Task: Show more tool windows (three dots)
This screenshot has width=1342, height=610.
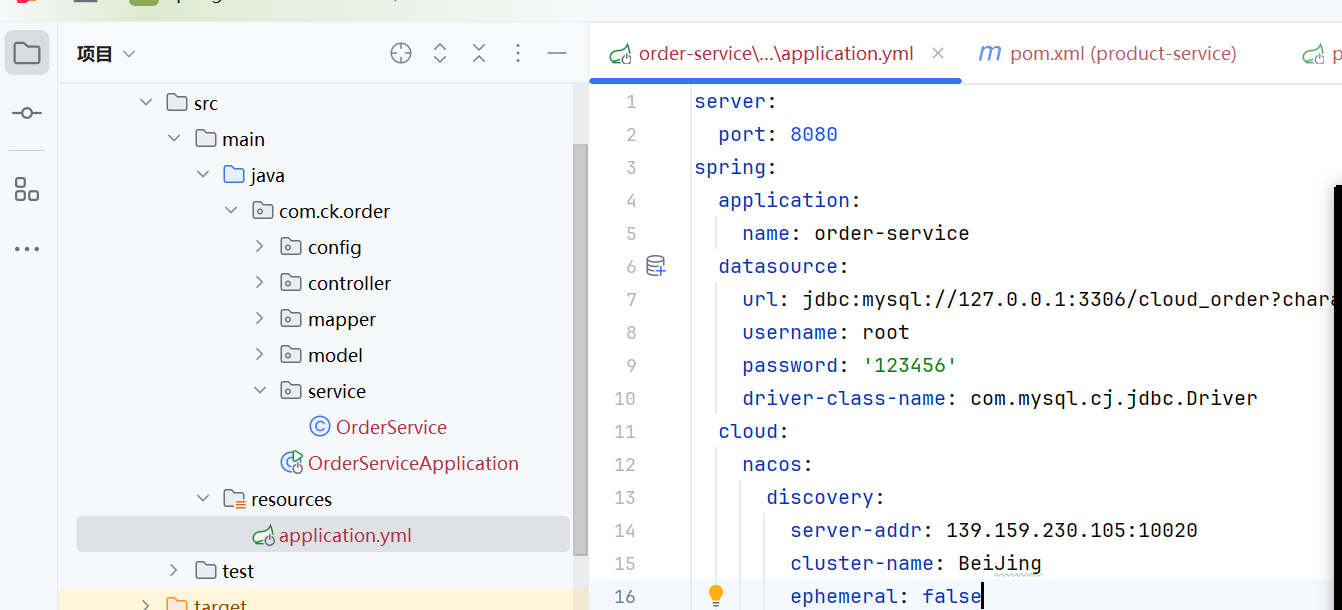Action: pyautogui.click(x=27, y=249)
